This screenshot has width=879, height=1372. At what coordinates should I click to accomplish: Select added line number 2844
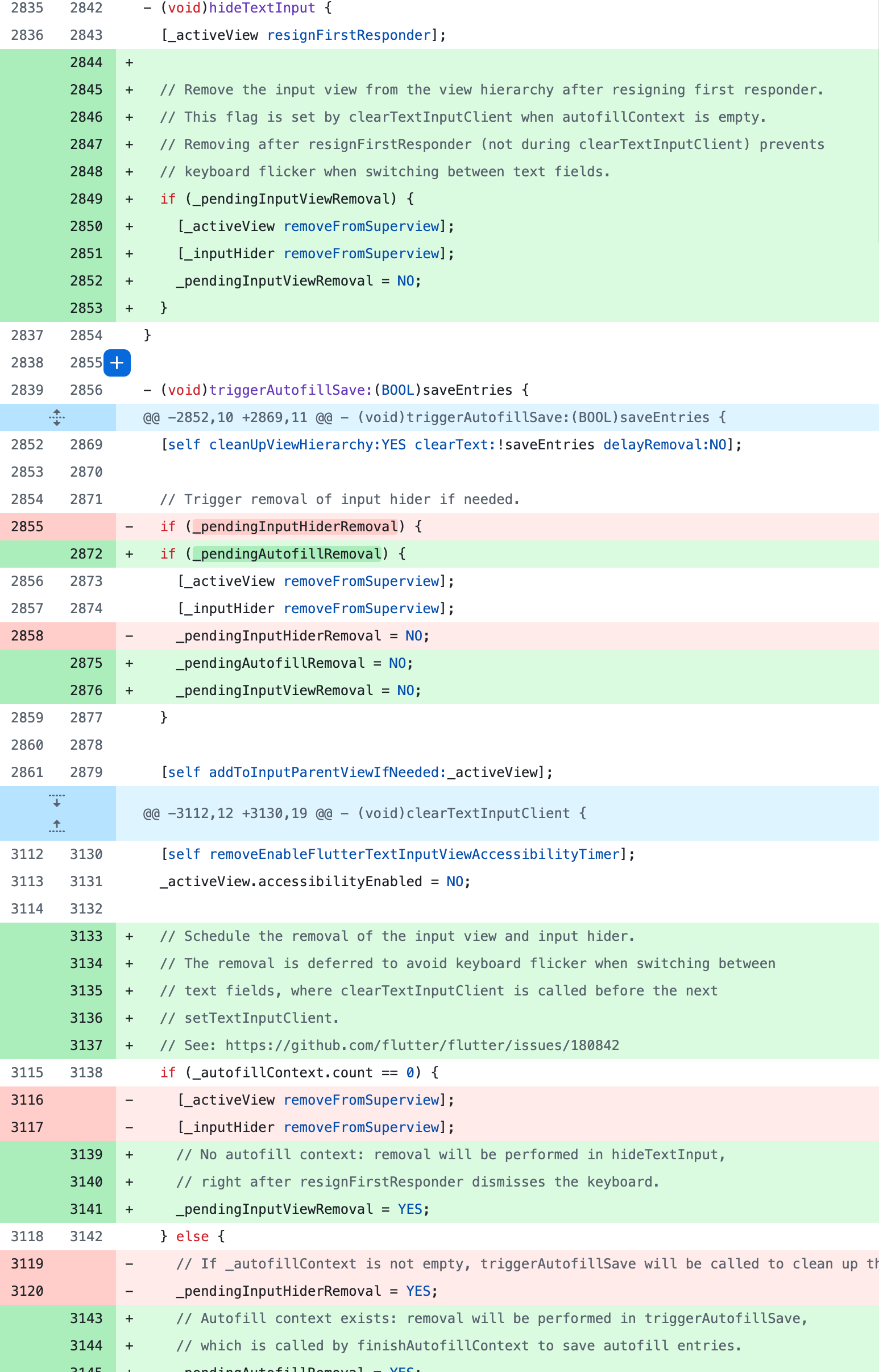[x=86, y=63]
